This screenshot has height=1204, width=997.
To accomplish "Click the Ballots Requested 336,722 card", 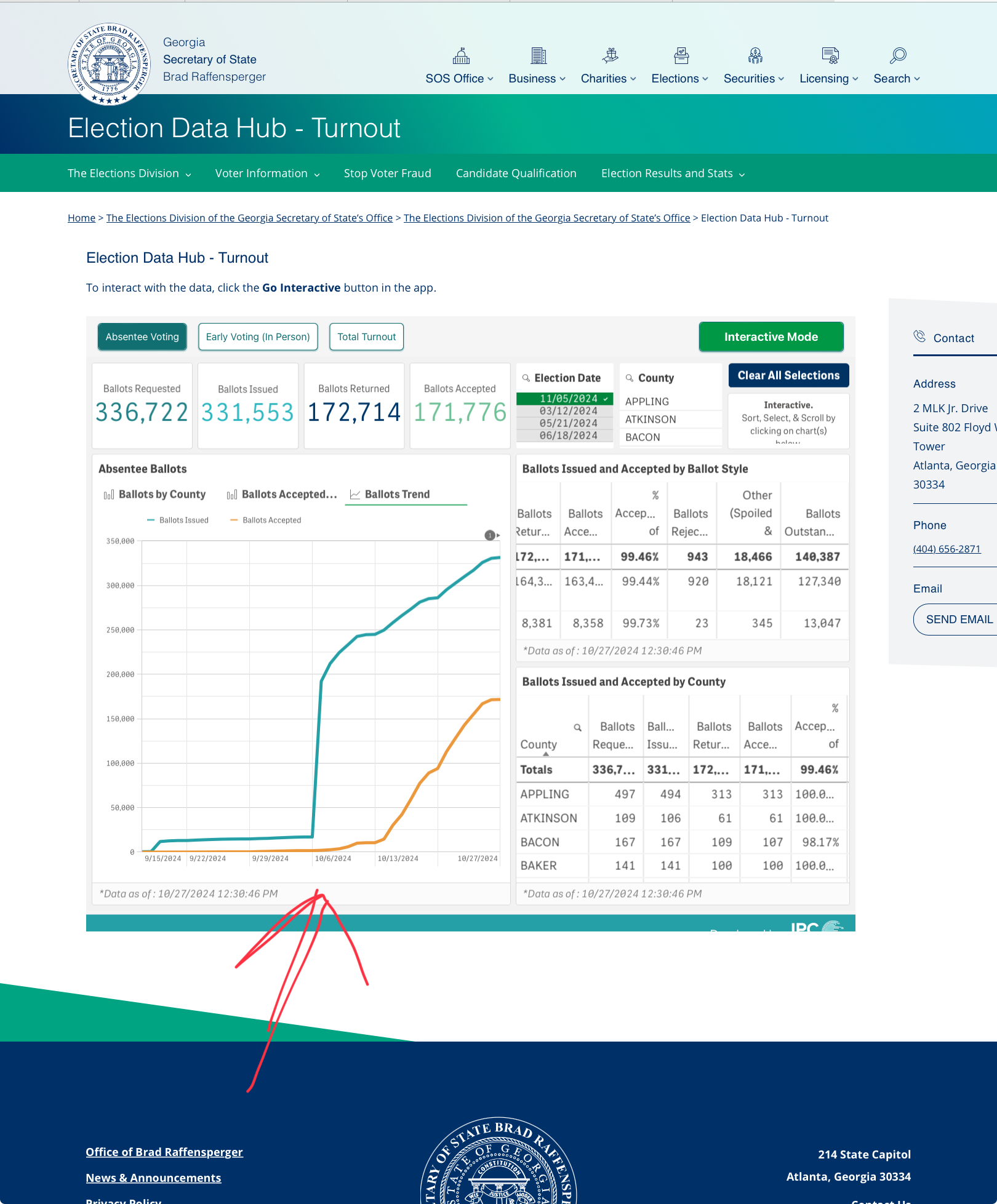I will tap(142, 405).
